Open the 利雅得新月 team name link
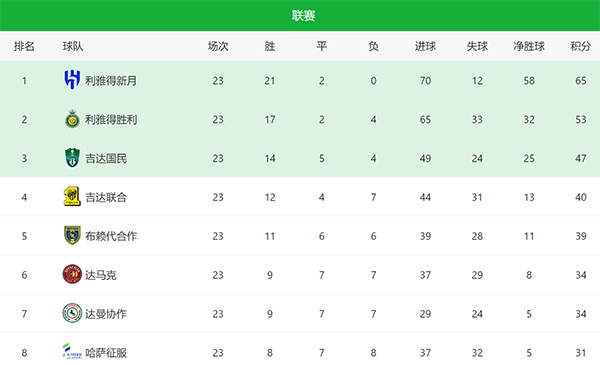This screenshot has width=600, height=365. [111, 81]
